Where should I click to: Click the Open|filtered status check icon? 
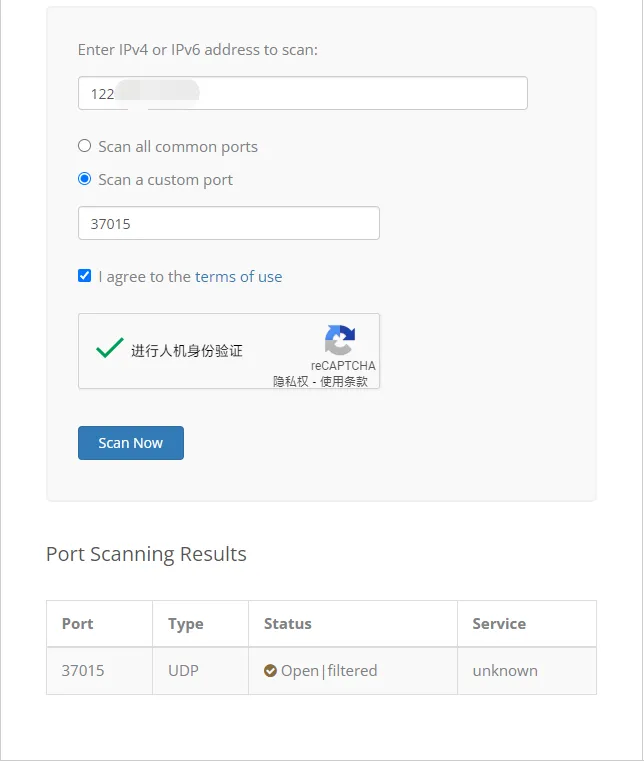tap(270, 671)
